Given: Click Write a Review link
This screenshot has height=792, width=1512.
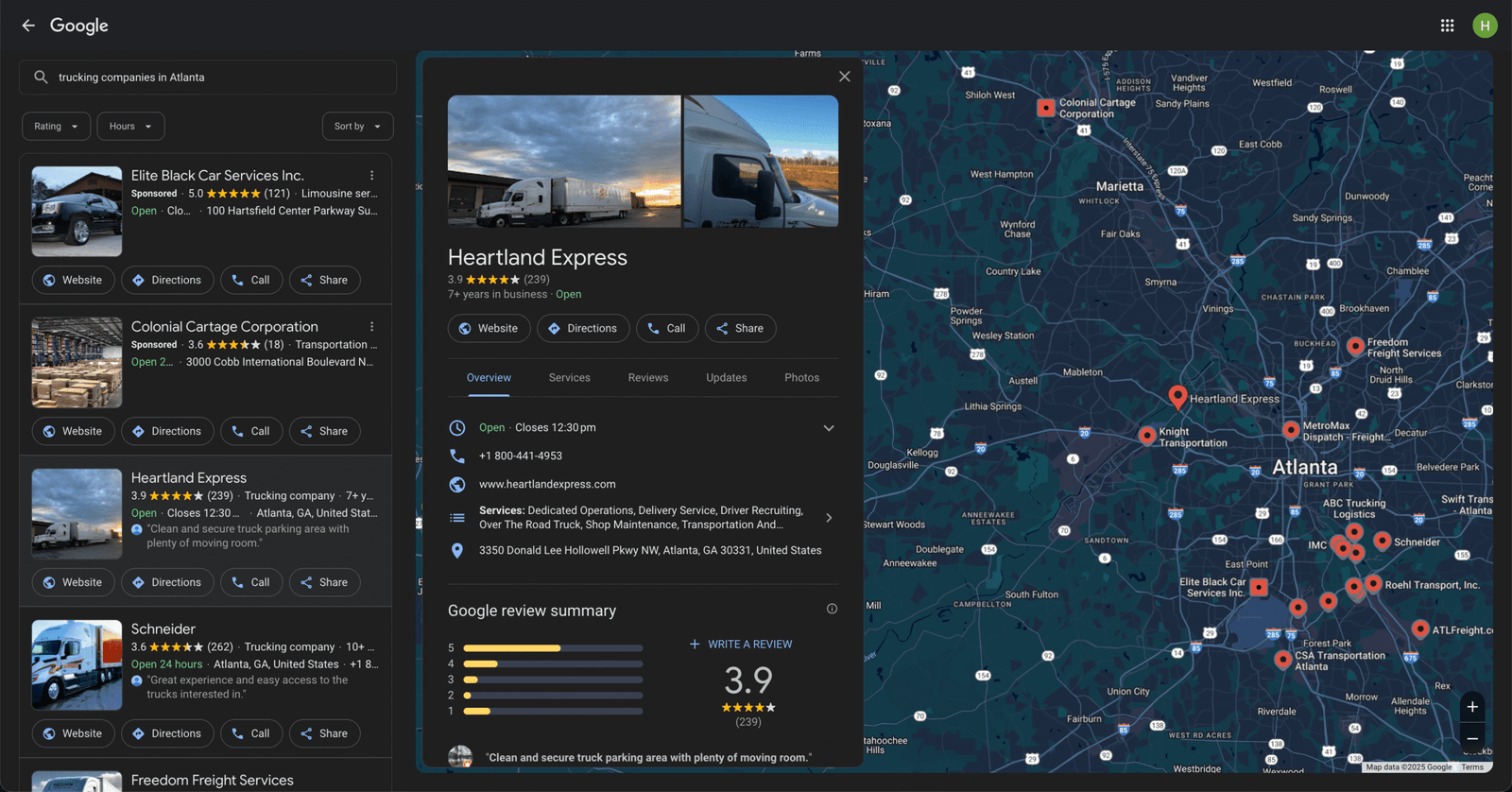Looking at the screenshot, I should tap(741, 645).
